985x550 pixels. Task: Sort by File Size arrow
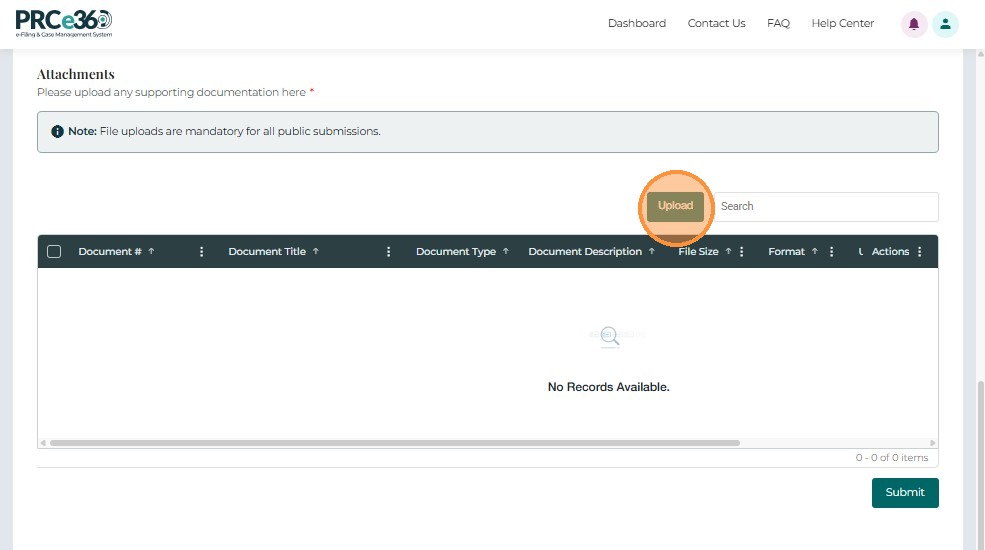coord(728,251)
